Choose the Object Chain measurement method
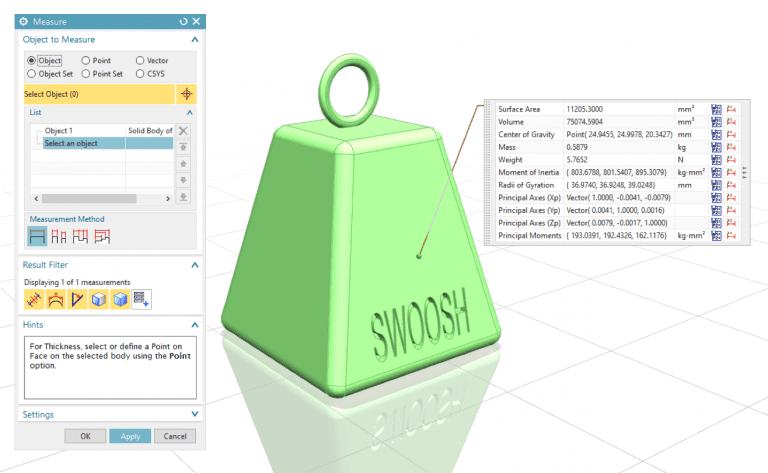768x473 pixels. pos(80,236)
